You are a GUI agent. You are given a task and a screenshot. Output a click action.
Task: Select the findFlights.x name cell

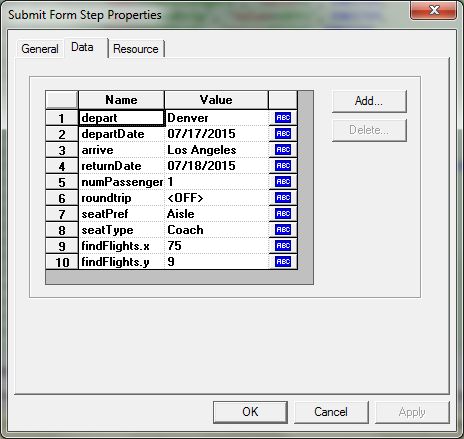pyautogui.click(x=122, y=246)
